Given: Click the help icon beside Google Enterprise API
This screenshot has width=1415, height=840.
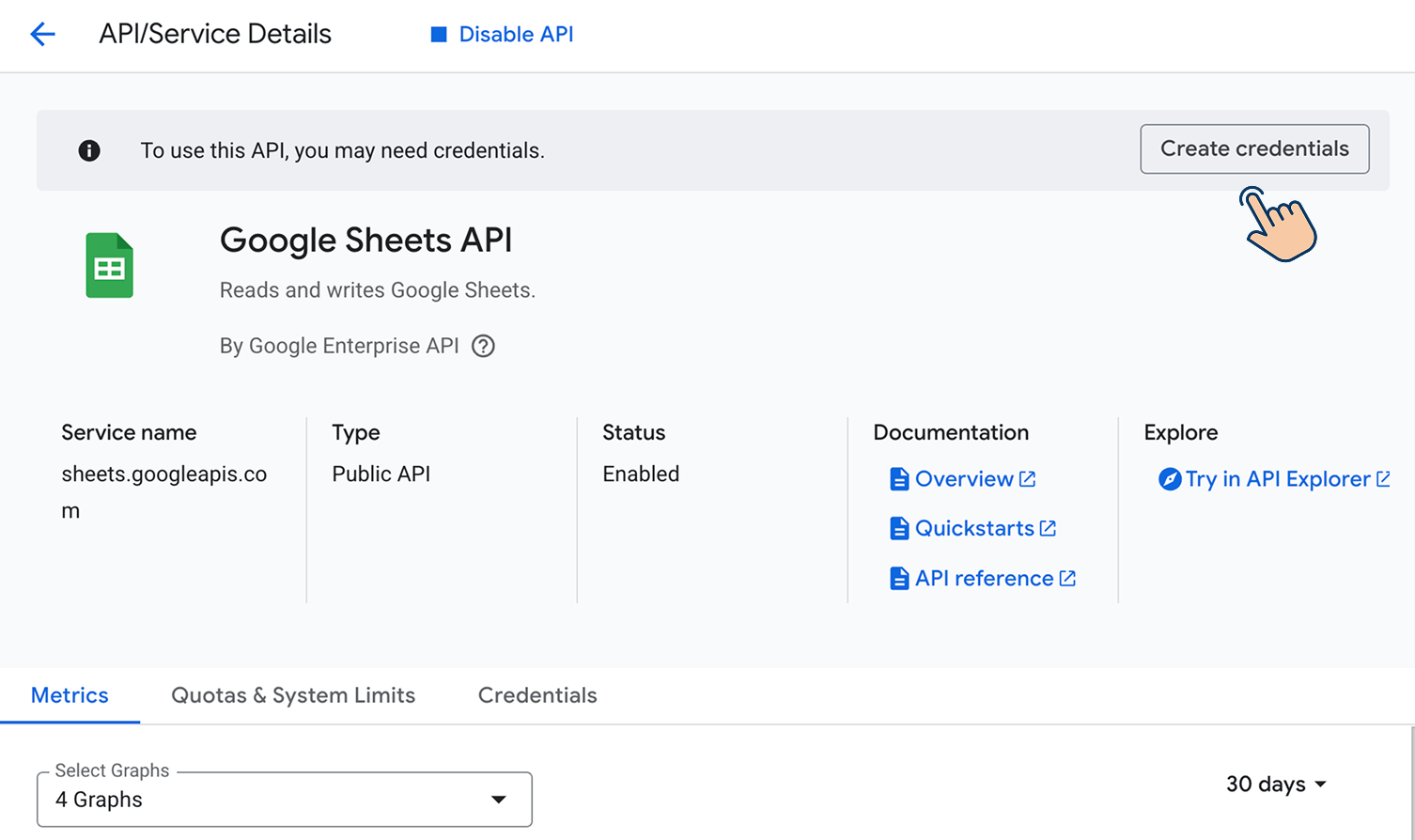Looking at the screenshot, I should click(x=483, y=346).
